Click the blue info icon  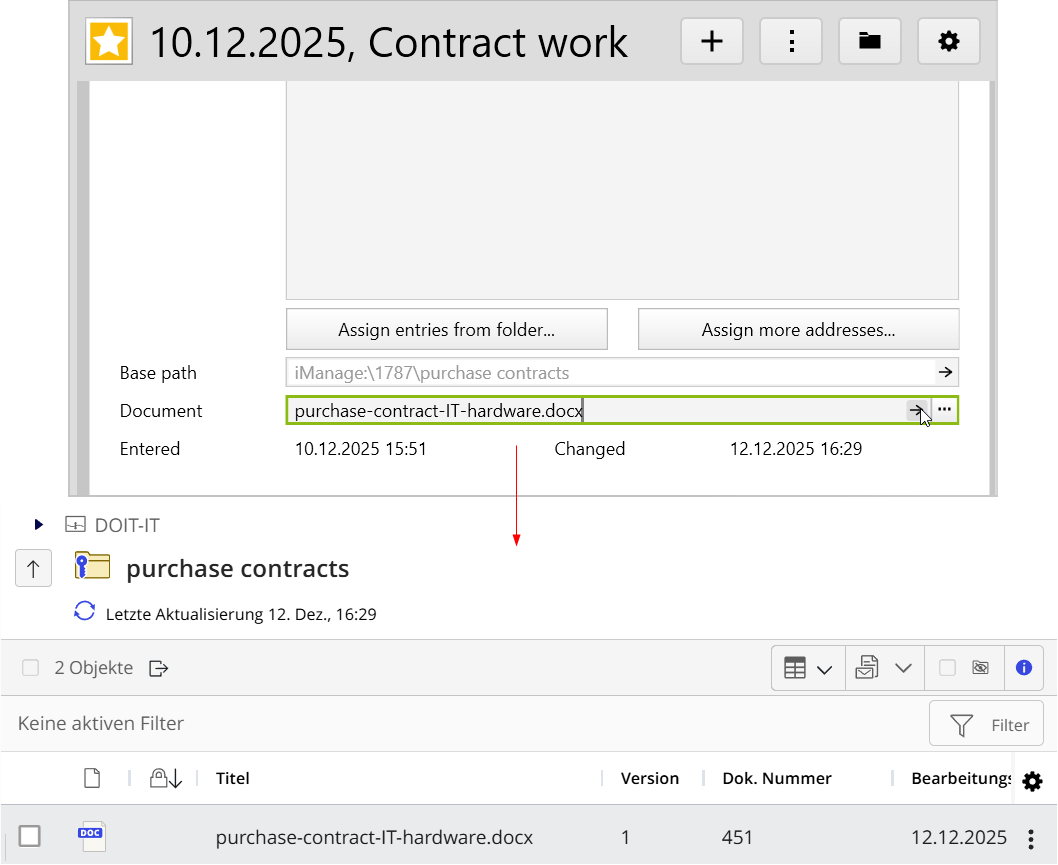pyautogui.click(x=1023, y=668)
